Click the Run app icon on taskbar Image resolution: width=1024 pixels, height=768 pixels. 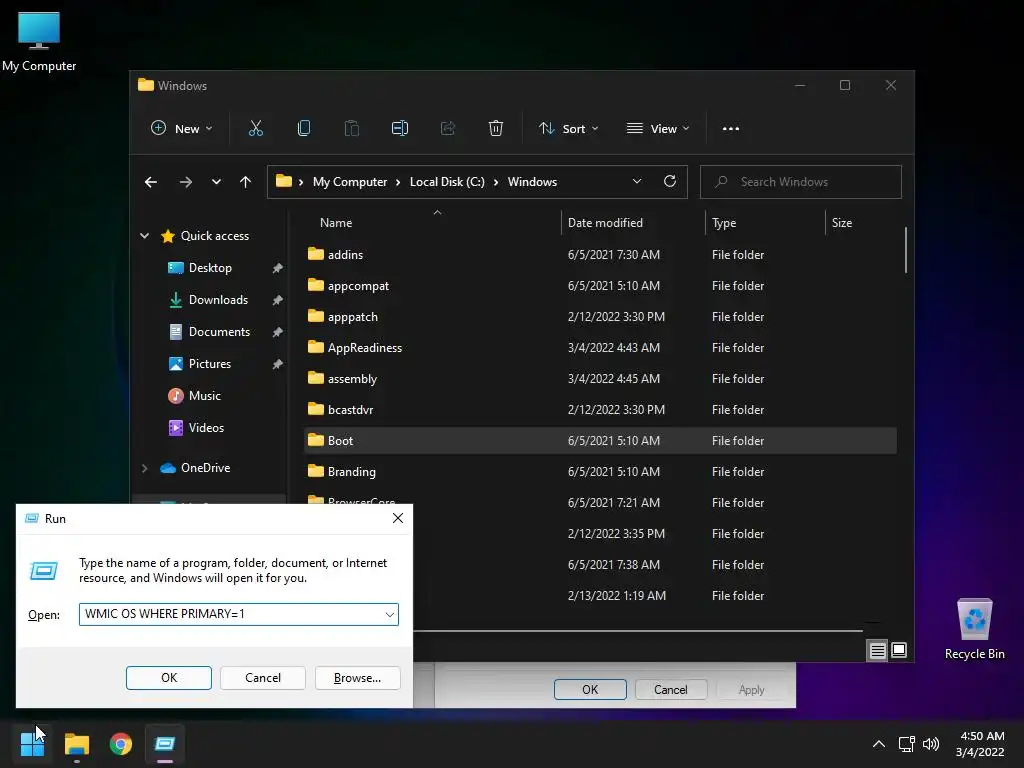(x=165, y=744)
